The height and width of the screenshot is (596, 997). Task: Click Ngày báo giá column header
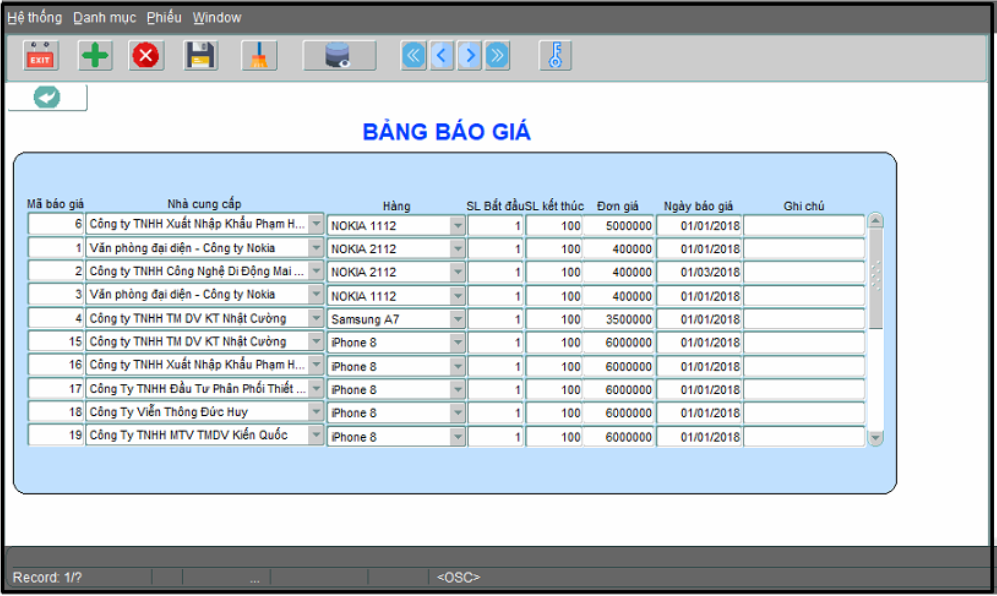[x=698, y=206]
